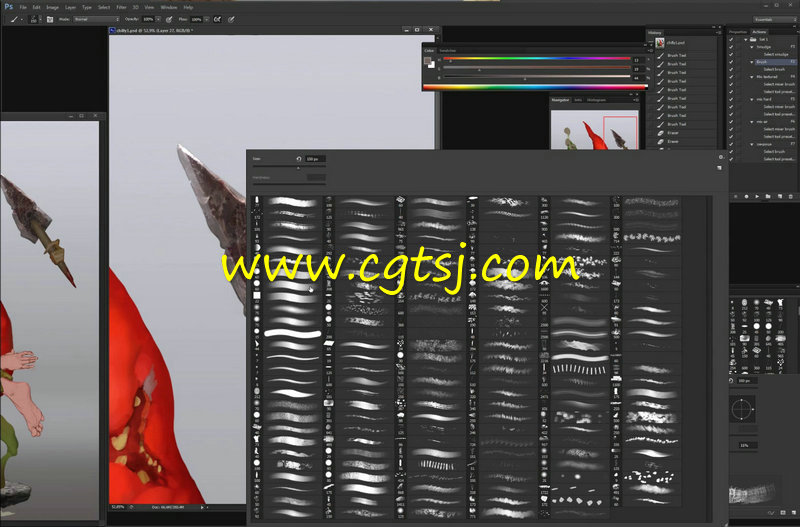Open the File menu
The height and width of the screenshot is (527, 800).
(x=23, y=7)
